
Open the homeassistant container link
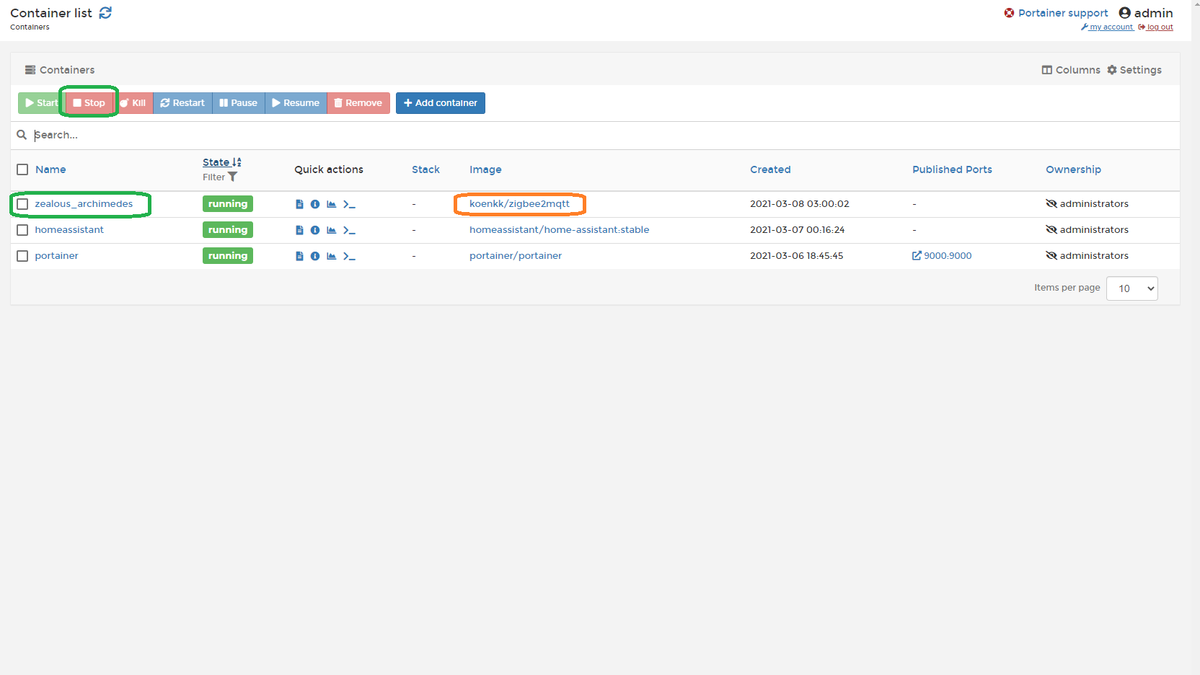pos(69,230)
